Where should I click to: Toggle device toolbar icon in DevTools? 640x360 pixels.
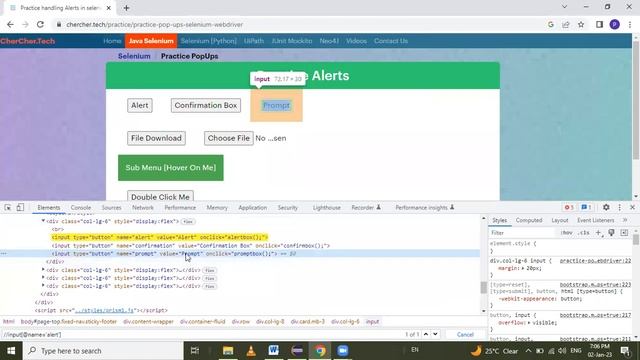[x=20, y=207]
